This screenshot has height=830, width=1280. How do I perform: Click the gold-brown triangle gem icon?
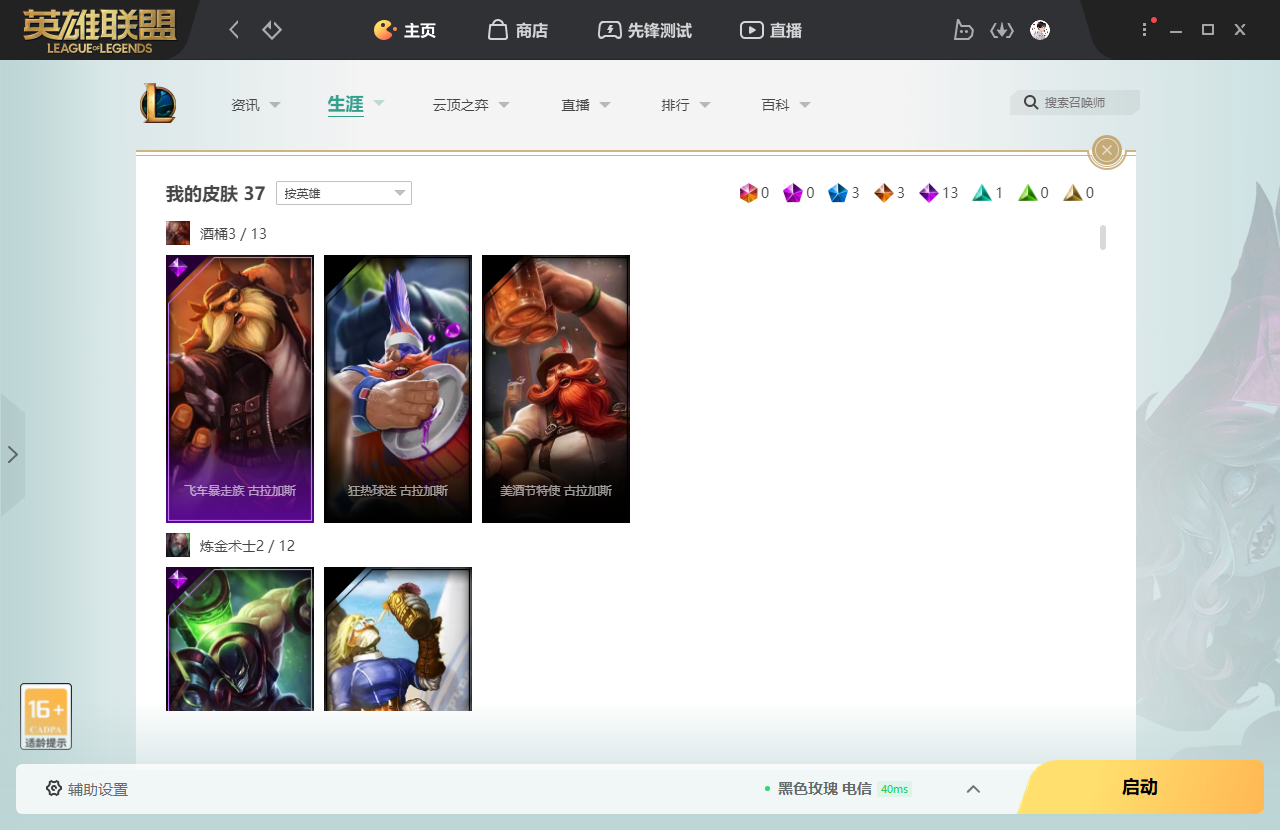[1073, 193]
